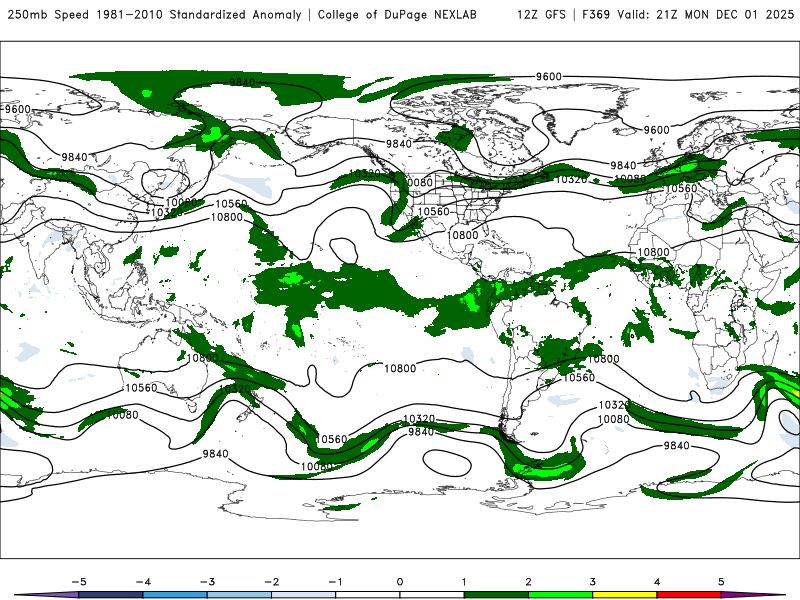
Task: Click the 10800 contour label over northern Africa
Action: 654,252
